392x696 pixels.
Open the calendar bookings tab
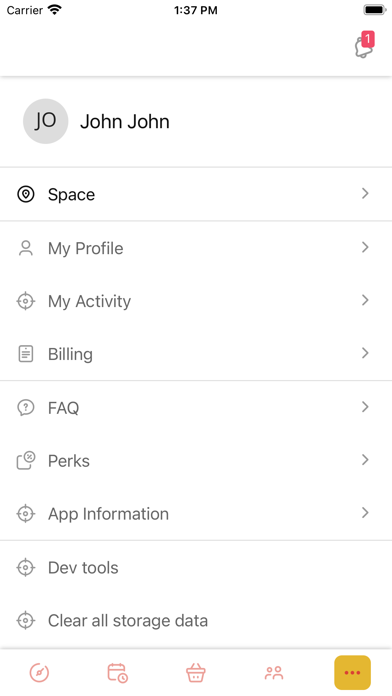[x=118, y=673]
